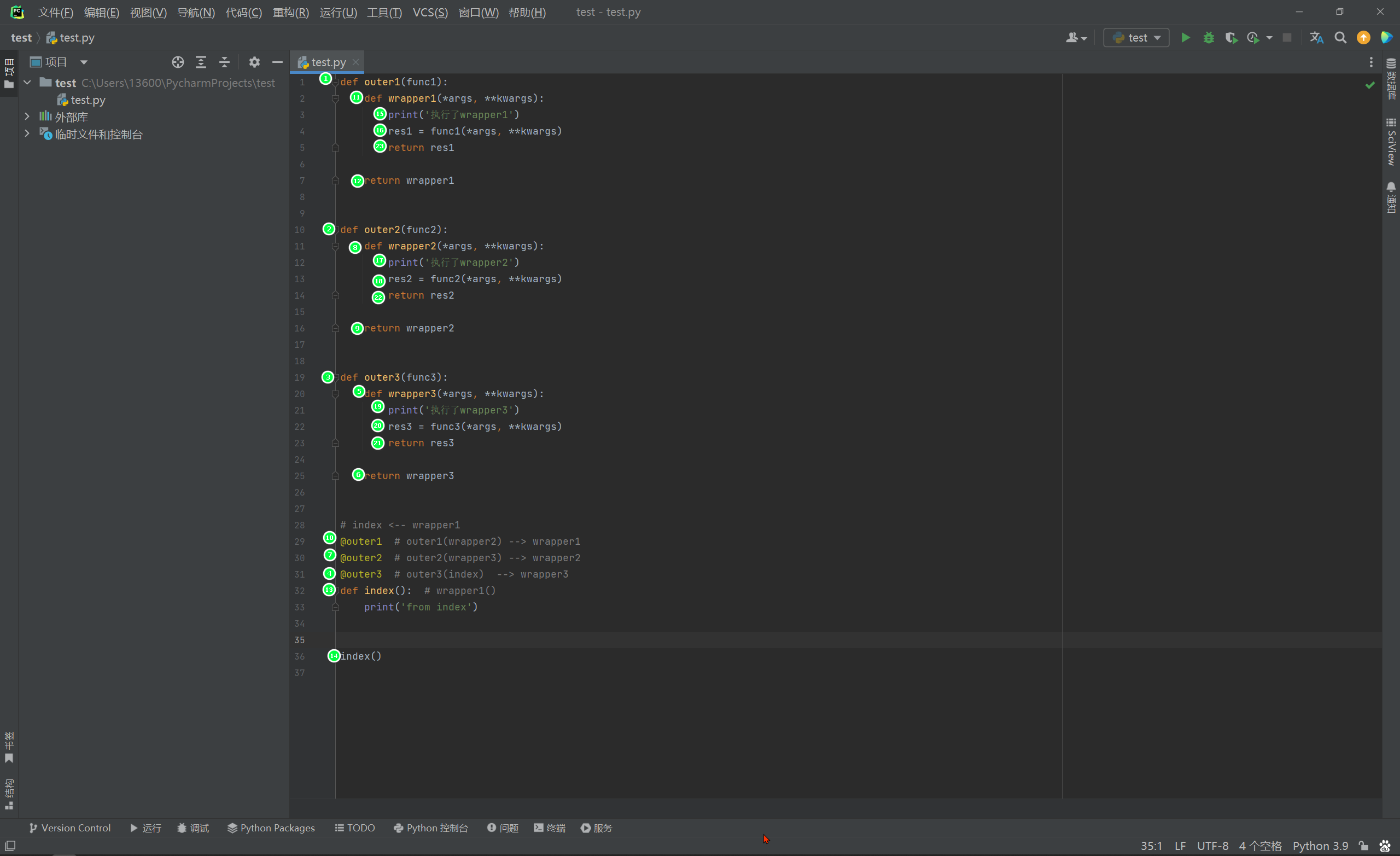Open the TODO tool window
This screenshot has height=856, width=1400.
coord(354,828)
